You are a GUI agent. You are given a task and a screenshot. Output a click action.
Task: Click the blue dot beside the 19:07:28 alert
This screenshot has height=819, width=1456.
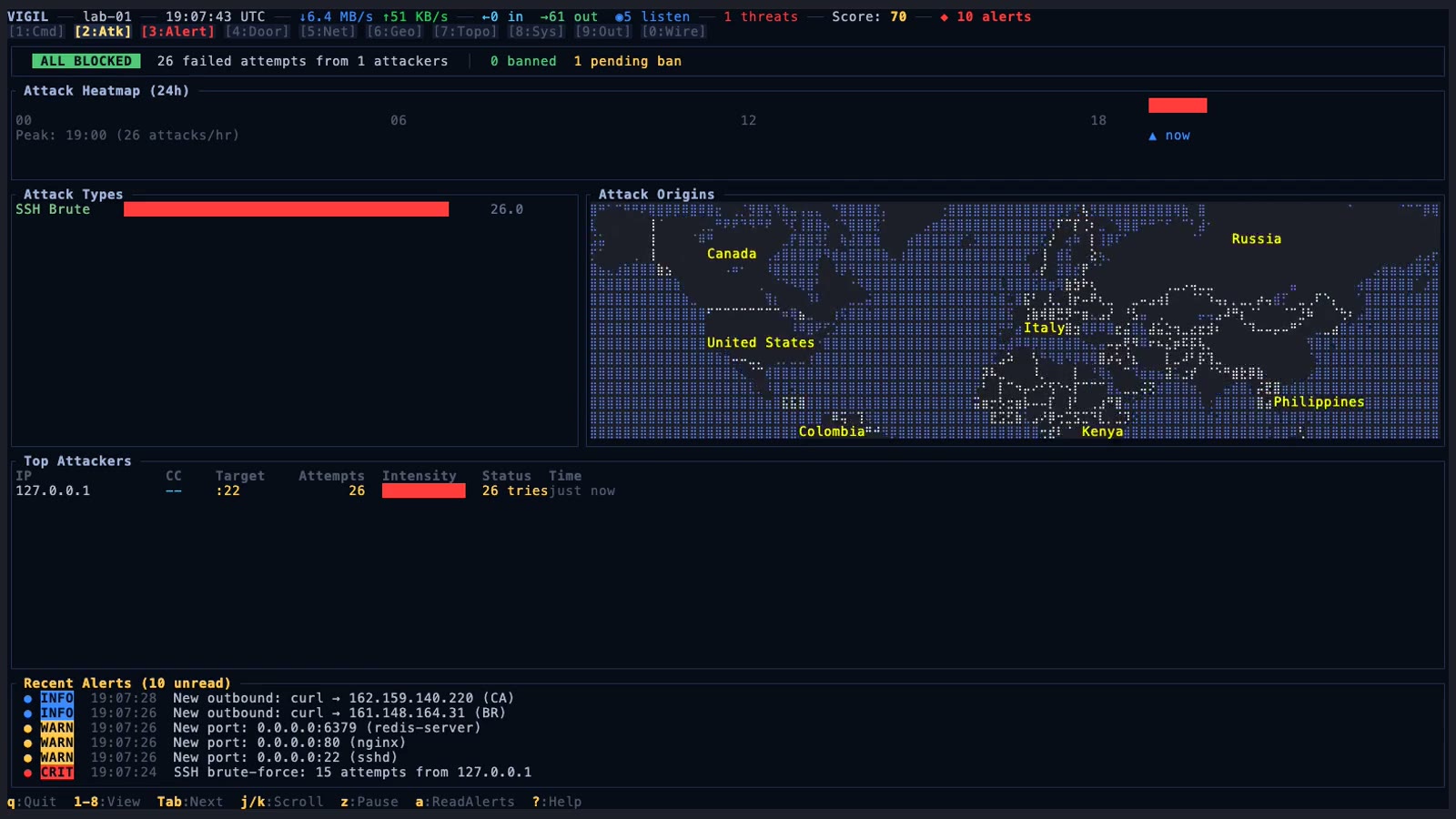tap(27, 699)
